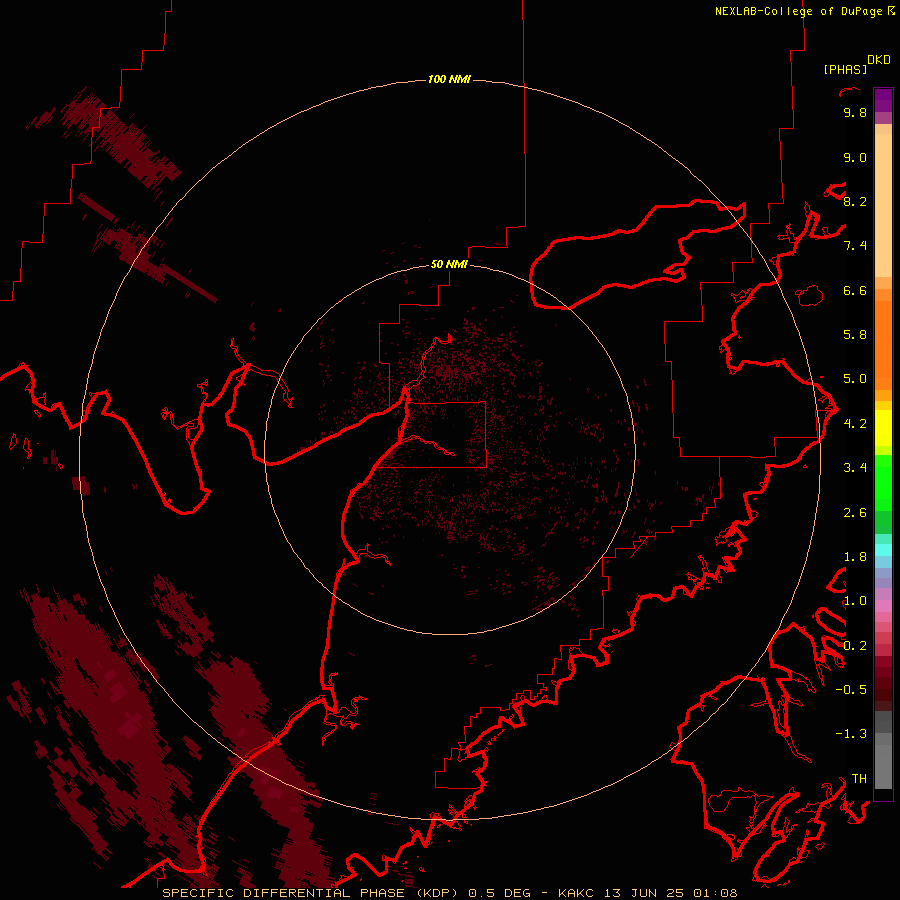The height and width of the screenshot is (900, 900).
Task: Click the 2.6 legend value
Action: point(855,513)
